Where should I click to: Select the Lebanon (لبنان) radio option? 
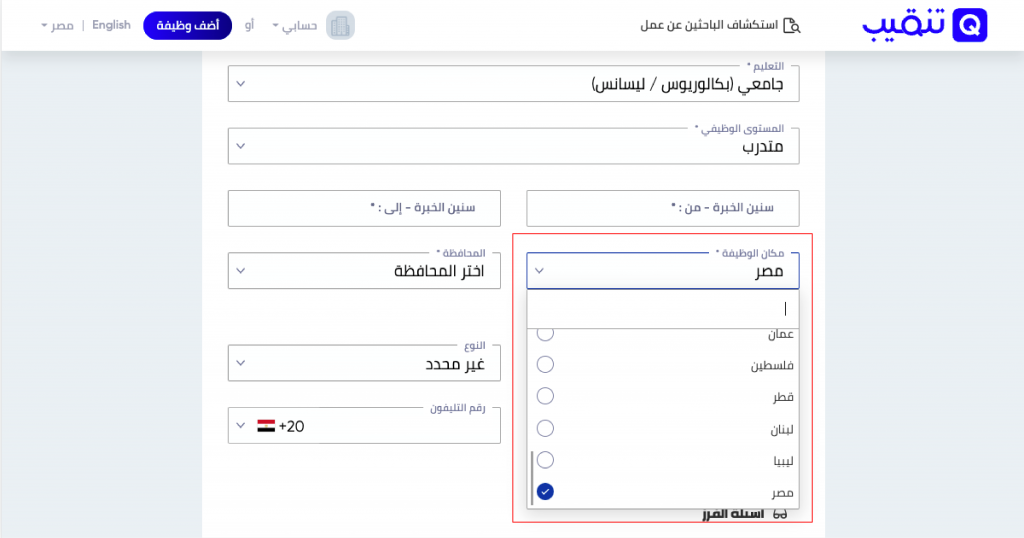coord(545,429)
